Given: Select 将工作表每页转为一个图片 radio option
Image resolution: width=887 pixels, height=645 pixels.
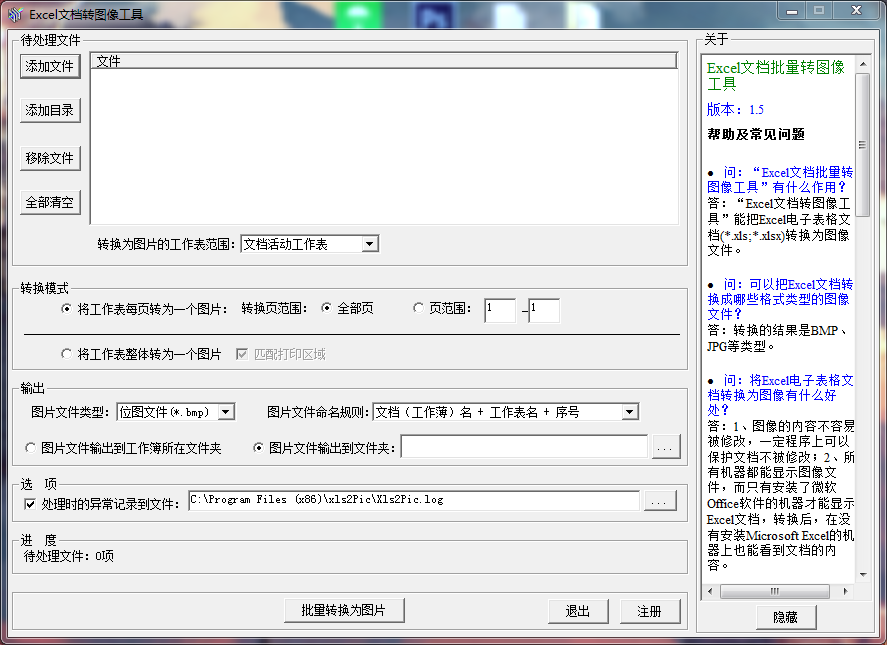Looking at the screenshot, I should 67,309.
